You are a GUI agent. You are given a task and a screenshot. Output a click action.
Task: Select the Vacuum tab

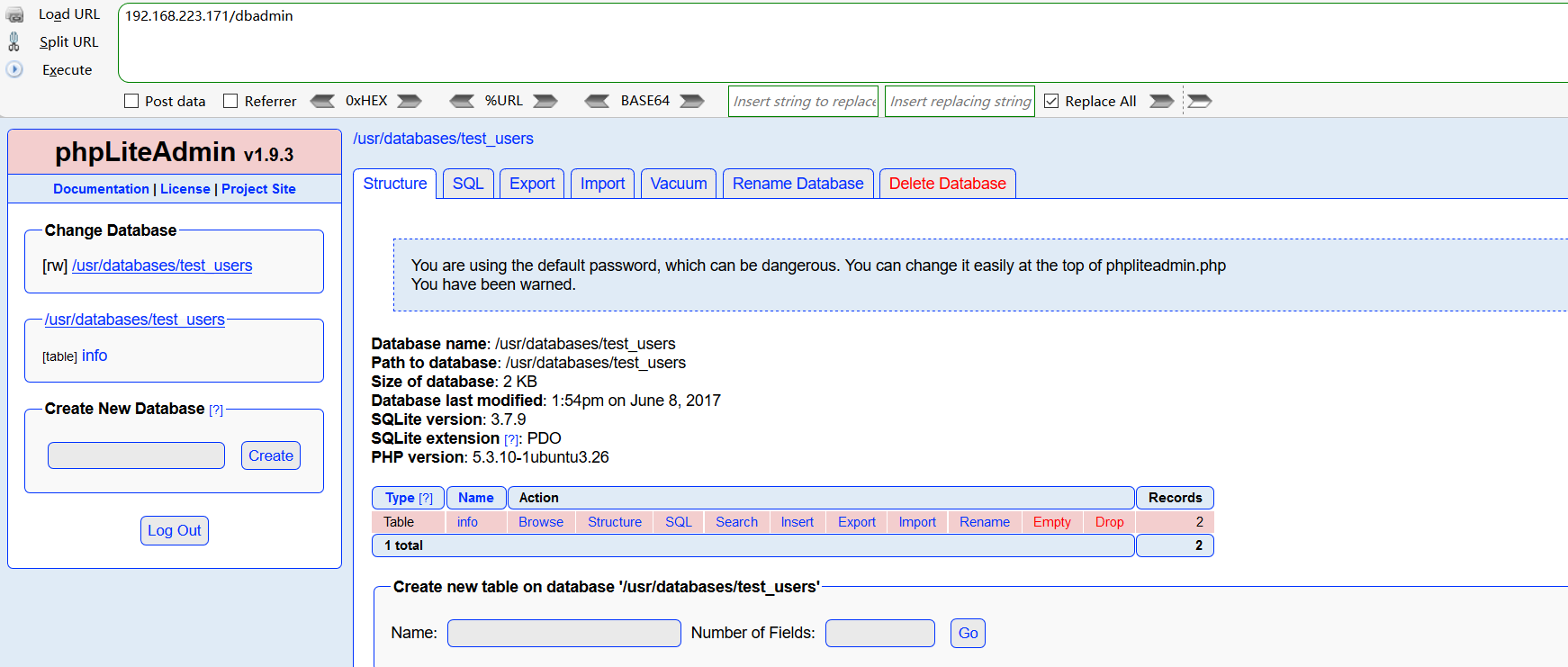click(x=679, y=184)
